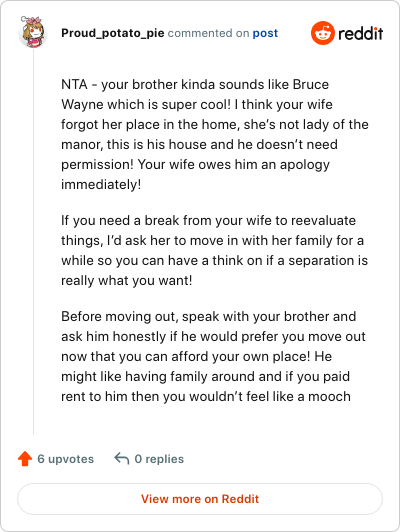Click the line beginning "Wayne which is super cool"

197,104
